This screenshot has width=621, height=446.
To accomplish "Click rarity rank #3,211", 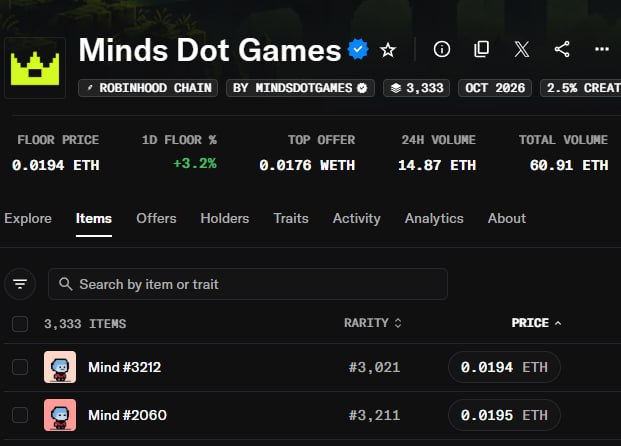I will pos(374,416).
